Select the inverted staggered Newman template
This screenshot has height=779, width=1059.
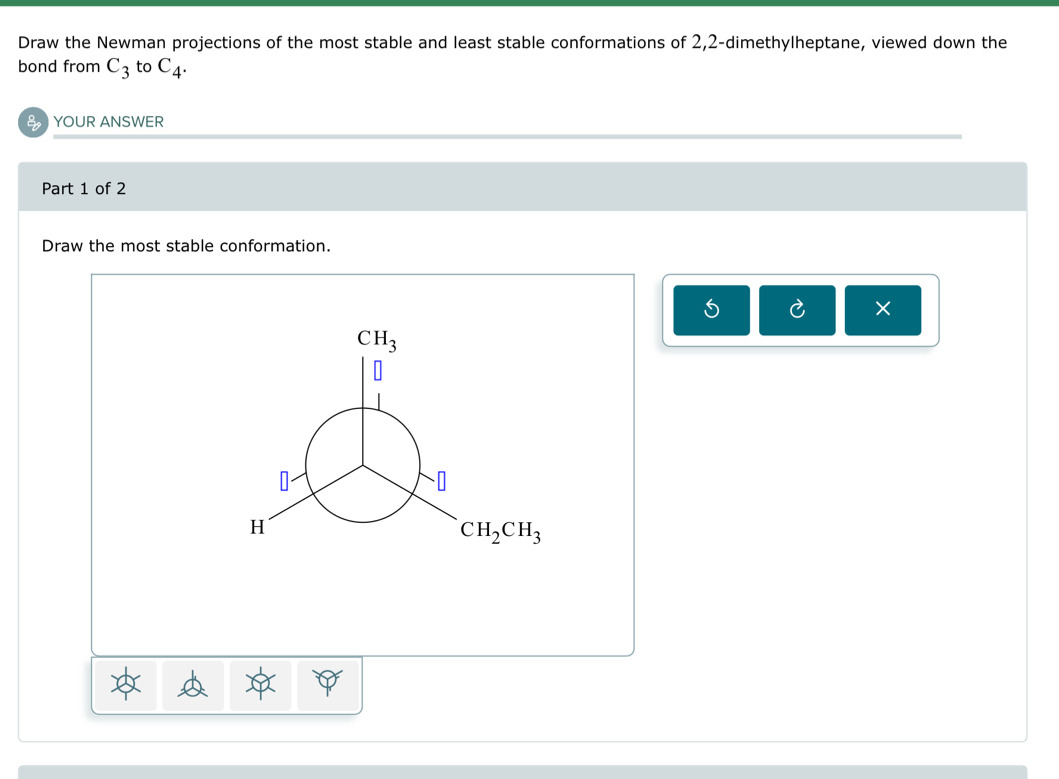pos(328,685)
